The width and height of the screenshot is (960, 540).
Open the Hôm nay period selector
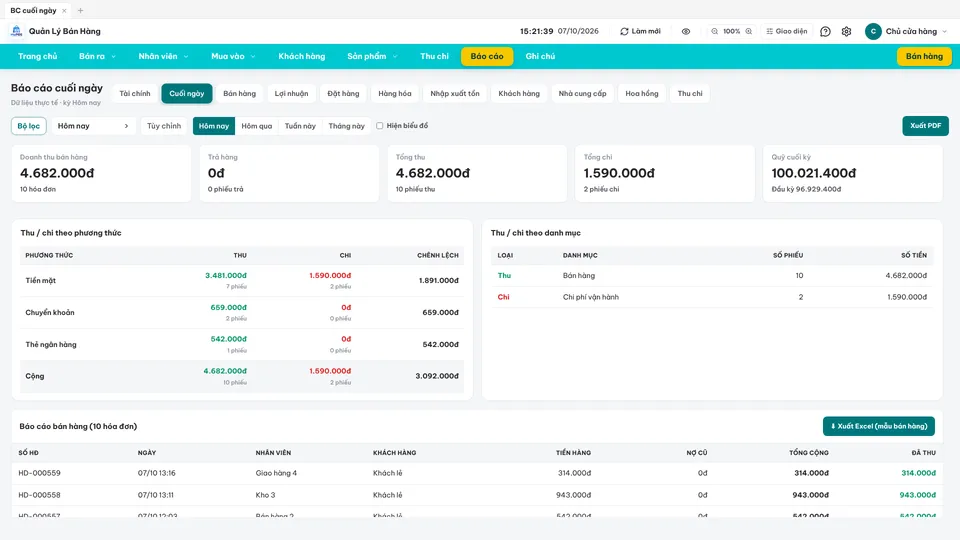point(93,126)
